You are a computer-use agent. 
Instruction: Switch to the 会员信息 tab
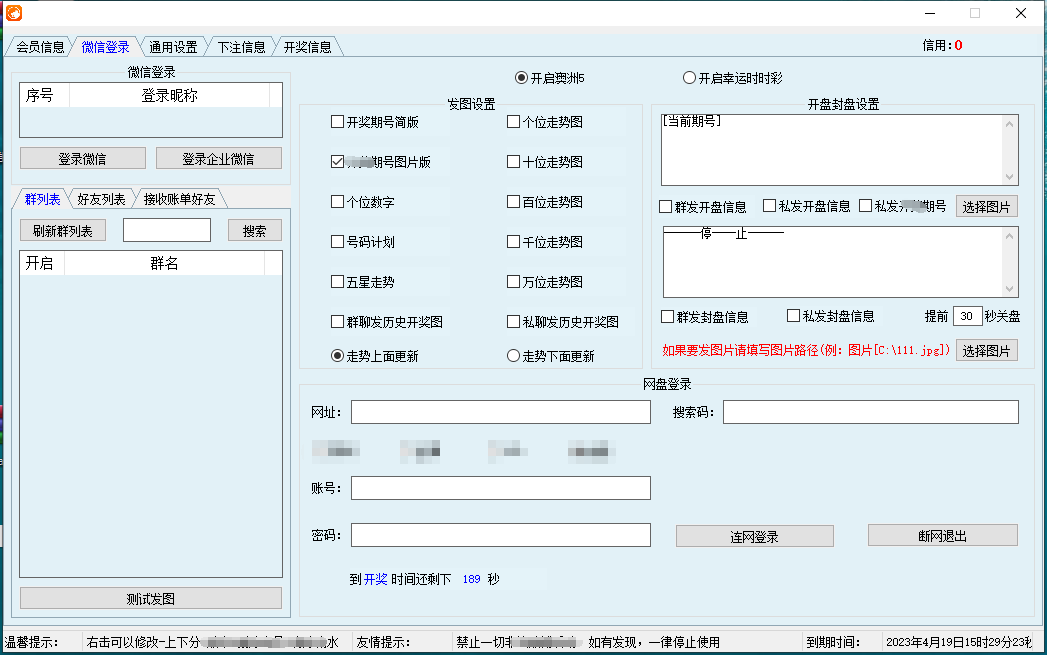(40, 47)
